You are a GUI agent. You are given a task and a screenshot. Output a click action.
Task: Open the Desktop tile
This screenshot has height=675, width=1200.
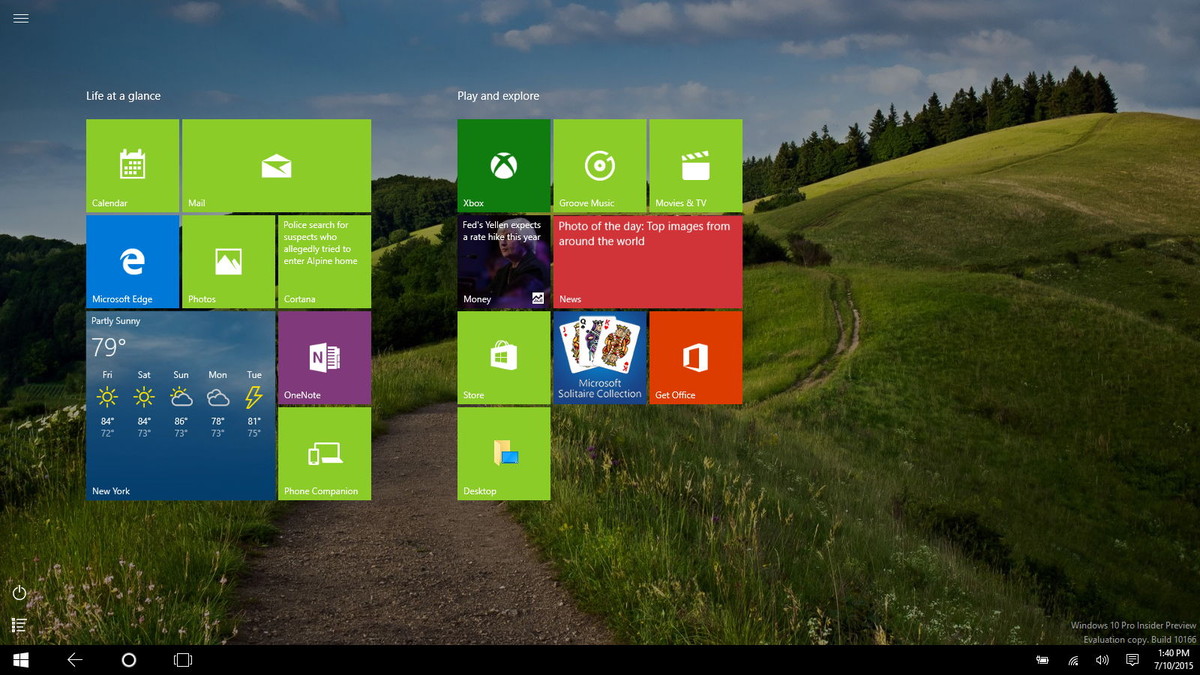(x=504, y=454)
